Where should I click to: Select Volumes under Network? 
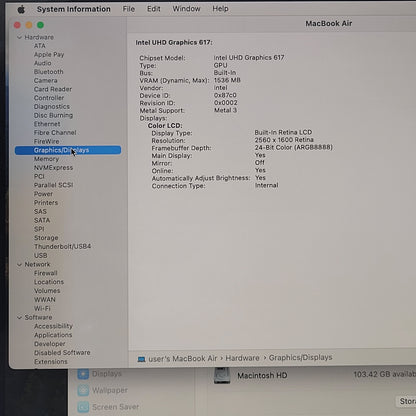click(x=47, y=291)
